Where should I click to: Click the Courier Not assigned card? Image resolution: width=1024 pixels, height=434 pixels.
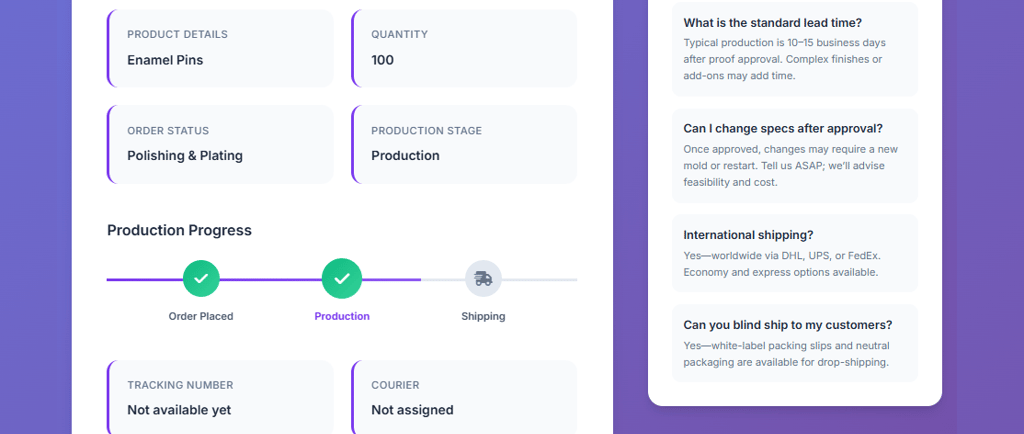[x=464, y=398]
